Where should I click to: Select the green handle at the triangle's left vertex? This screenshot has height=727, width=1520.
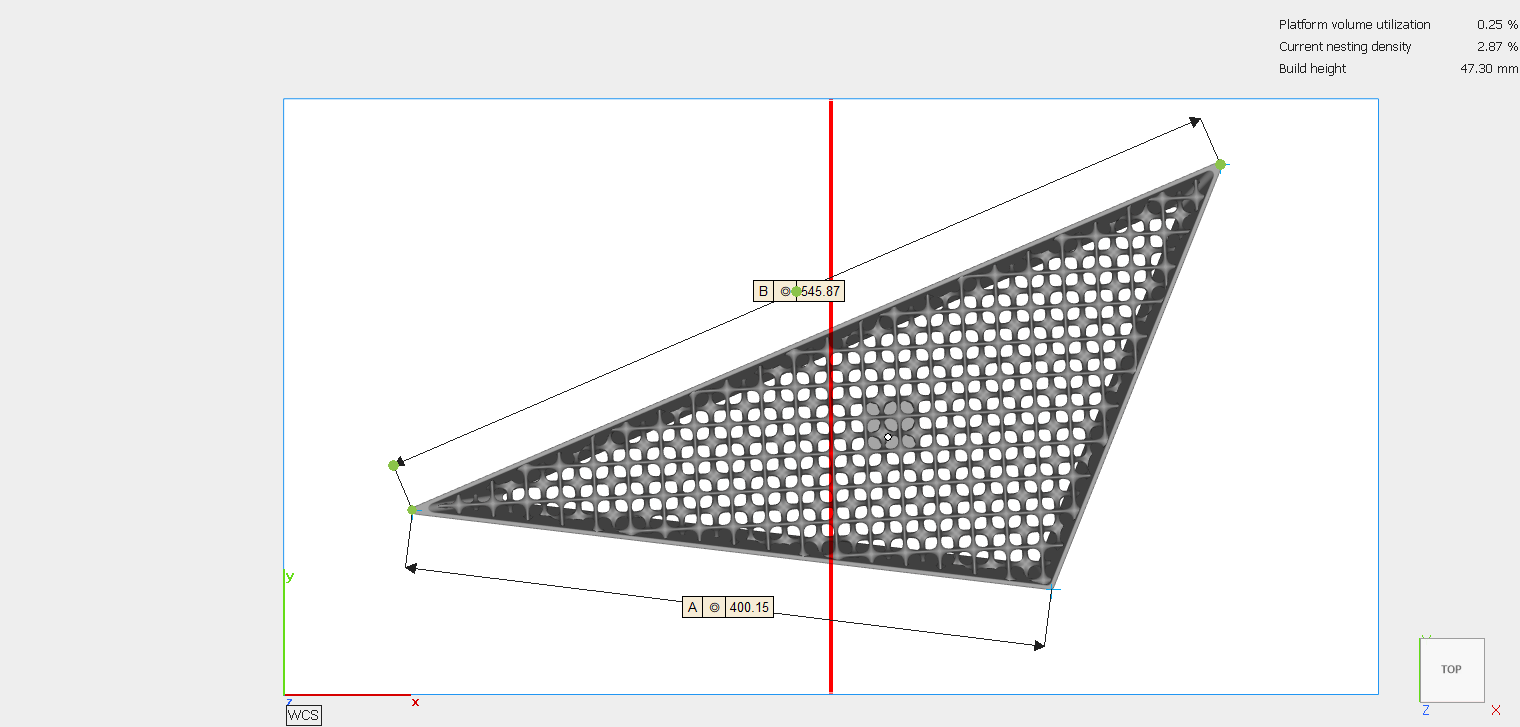pyautogui.click(x=412, y=510)
